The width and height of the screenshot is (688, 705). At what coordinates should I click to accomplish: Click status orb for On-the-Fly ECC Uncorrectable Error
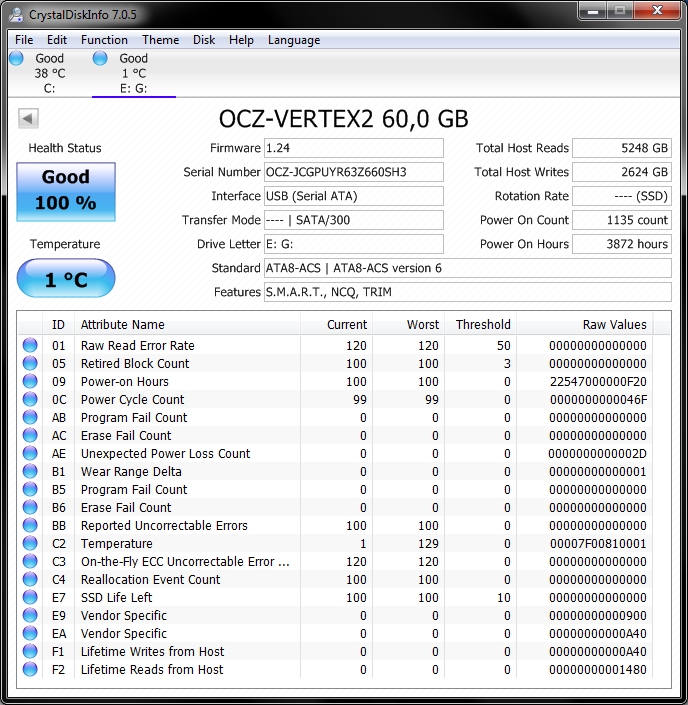pos(30,561)
